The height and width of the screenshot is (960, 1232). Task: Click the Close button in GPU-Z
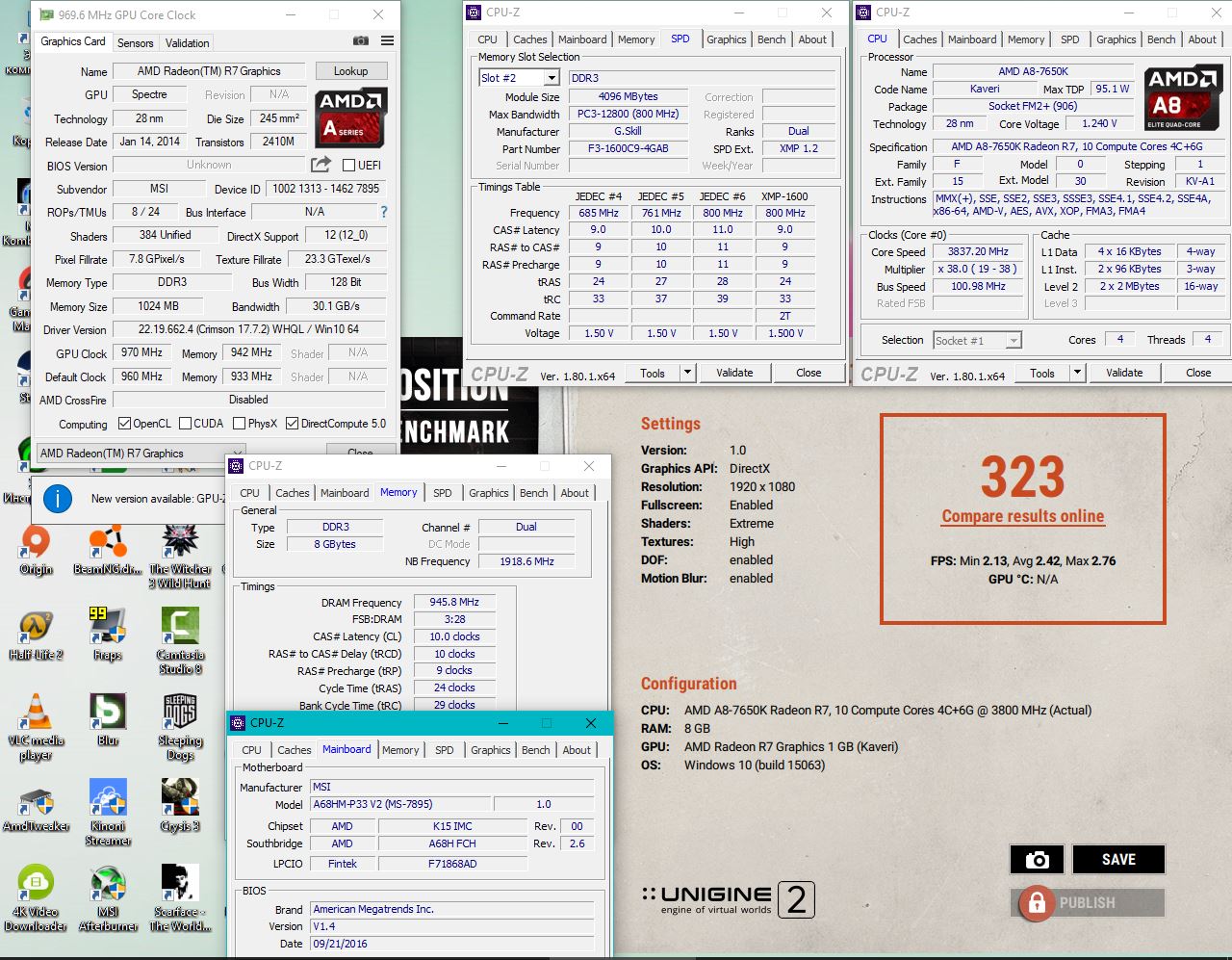click(360, 453)
